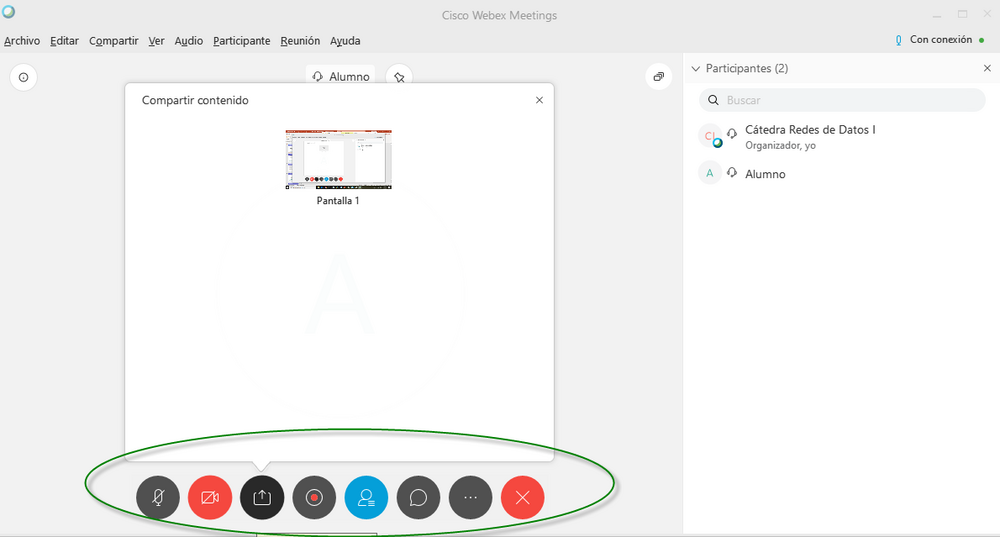The height and width of the screenshot is (537, 1000).
Task: Click Cátedra Redes de Datos avatar icon
Action: [x=710, y=136]
